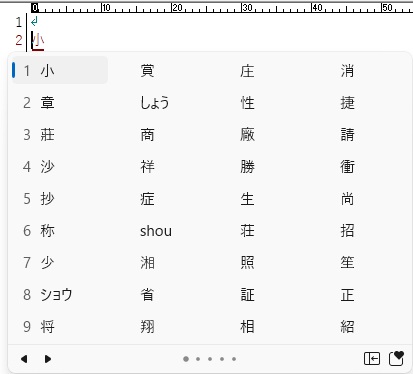
Task: Choose candidate 1 小
Action: point(60,70)
